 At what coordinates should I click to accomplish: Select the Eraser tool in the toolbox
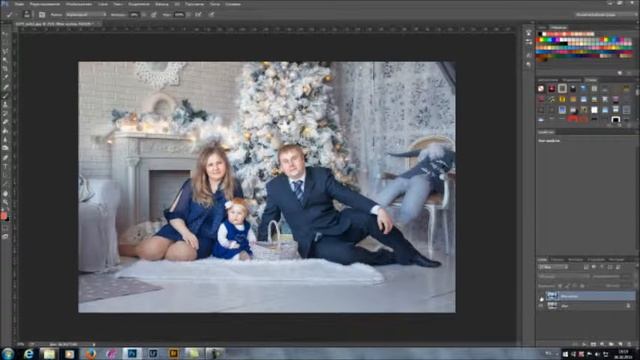tap(5, 122)
